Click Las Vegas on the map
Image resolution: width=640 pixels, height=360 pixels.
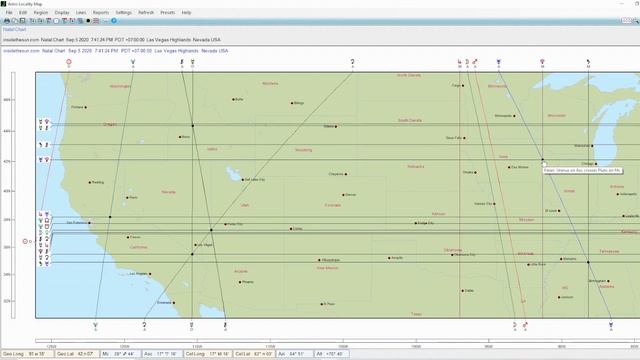pyautogui.click(x=196, y=245)
